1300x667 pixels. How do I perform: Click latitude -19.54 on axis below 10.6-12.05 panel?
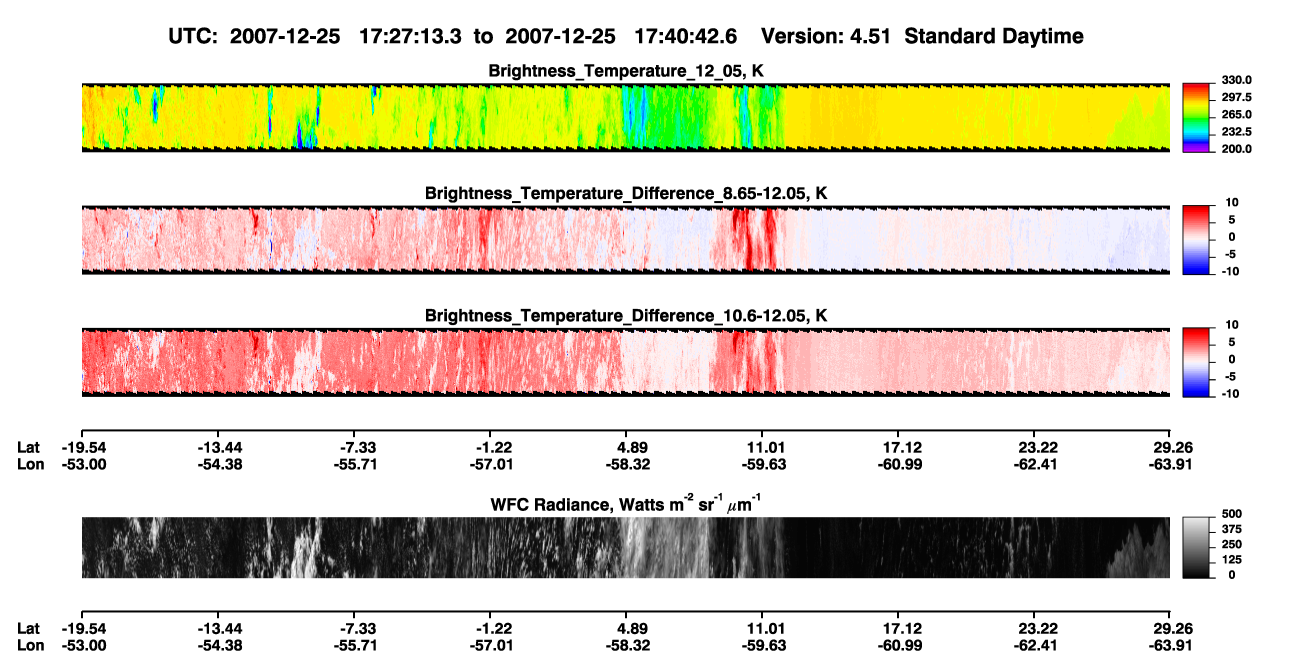(82, 447)
